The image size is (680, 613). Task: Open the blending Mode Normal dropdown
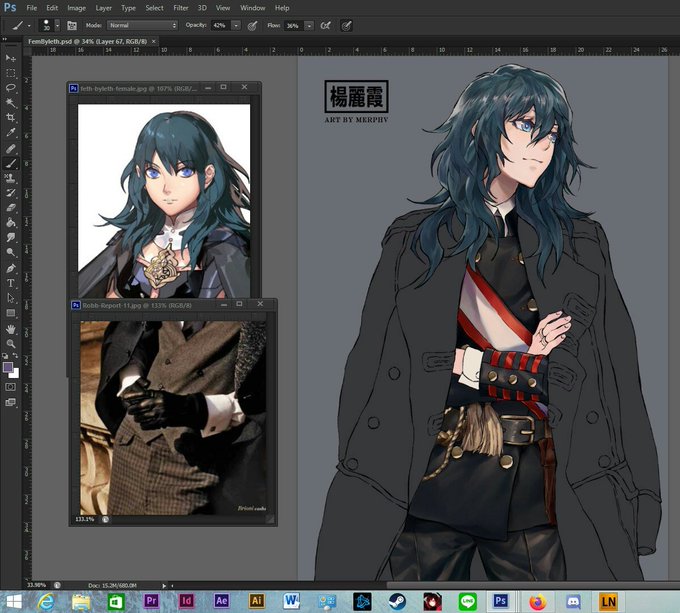[x=142, y=26]
